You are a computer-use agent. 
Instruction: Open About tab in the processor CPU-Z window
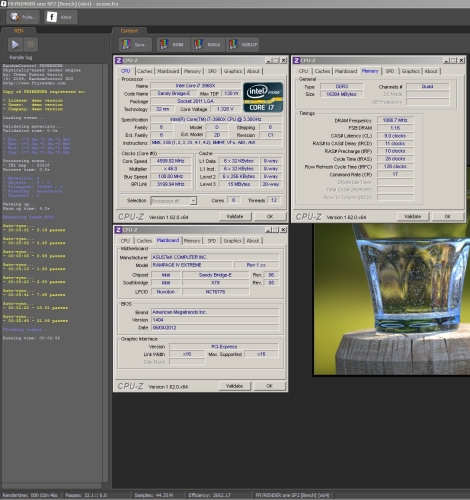pos(253,71)
